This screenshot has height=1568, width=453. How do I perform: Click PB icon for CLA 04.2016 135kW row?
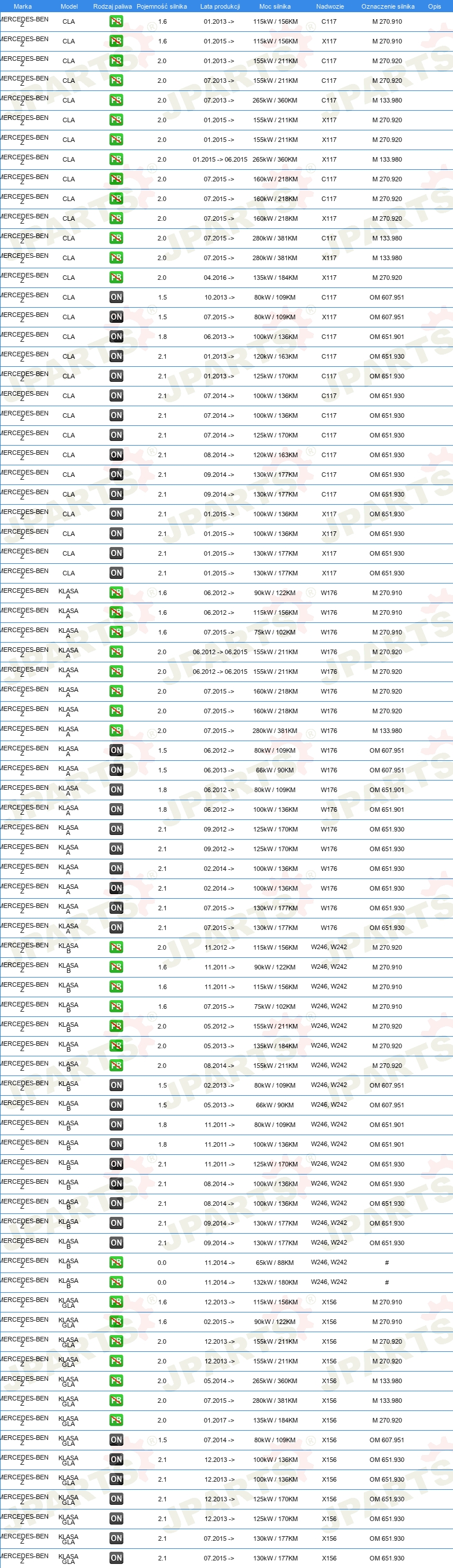(116, 278)
